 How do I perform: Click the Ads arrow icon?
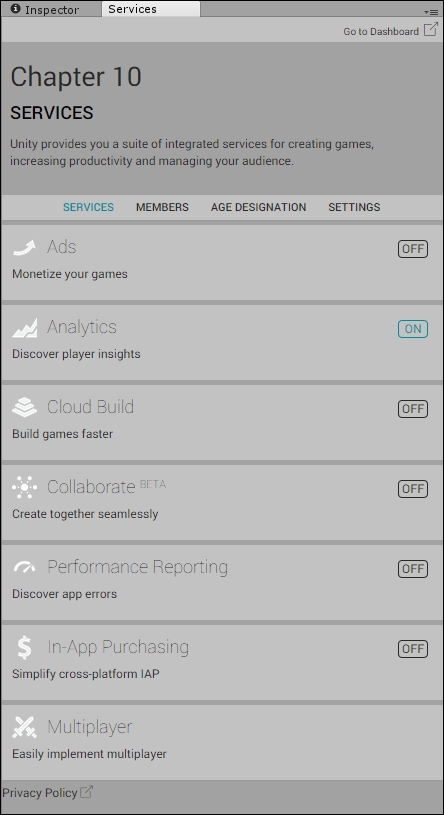(24, 248)
